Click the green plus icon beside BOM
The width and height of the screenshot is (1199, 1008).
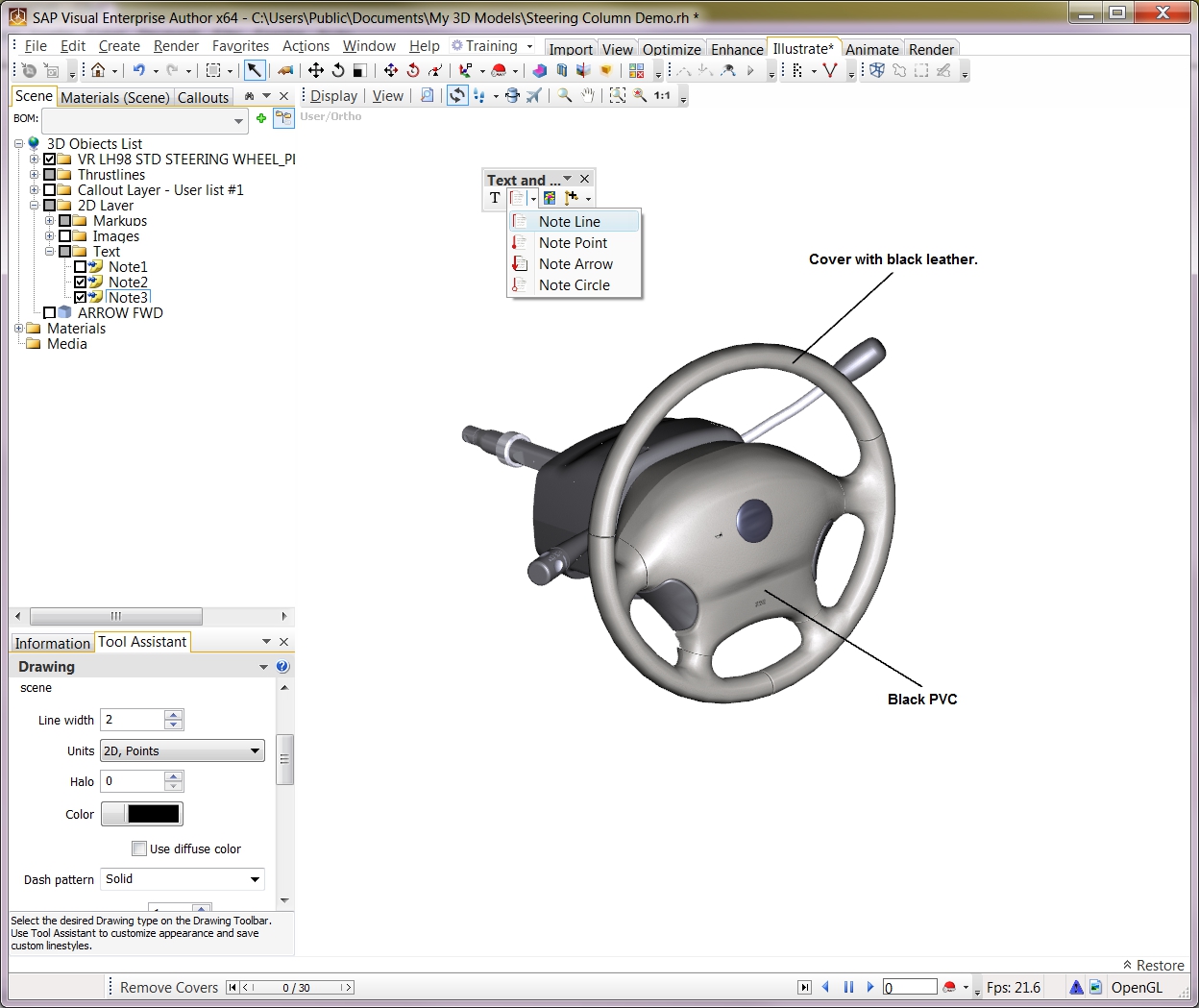pyautogui.click(x=260, y=118)
